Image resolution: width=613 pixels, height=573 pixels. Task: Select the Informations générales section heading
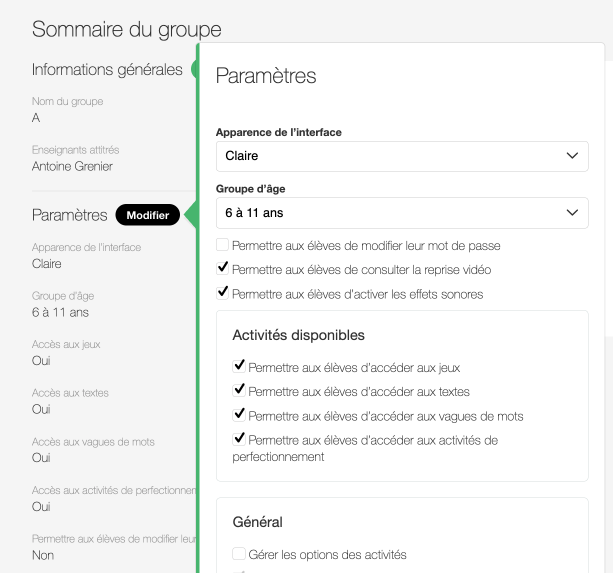107,69
